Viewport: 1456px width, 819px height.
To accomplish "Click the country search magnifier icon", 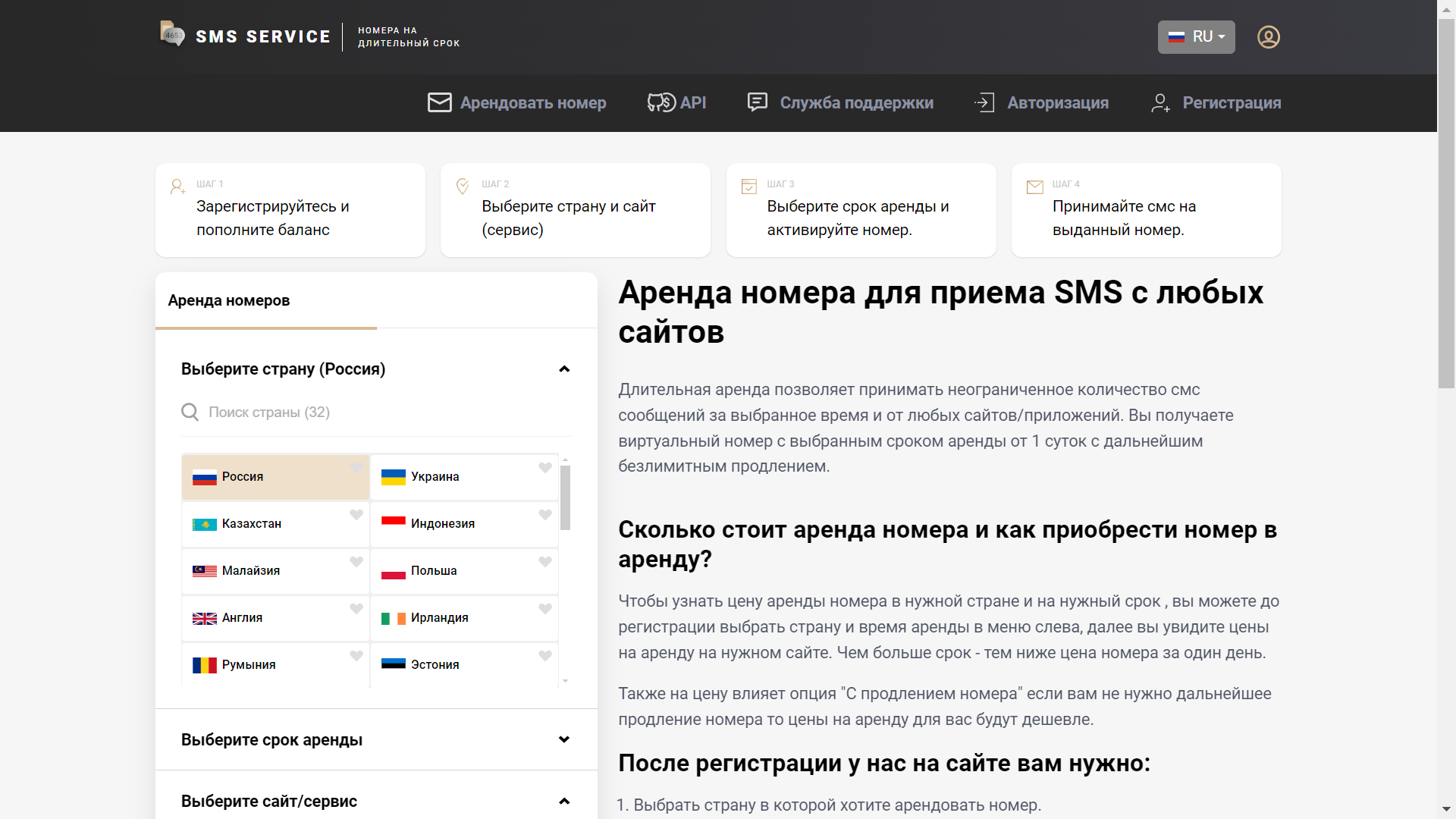I will pyautogui.click(x=190, y=412).
